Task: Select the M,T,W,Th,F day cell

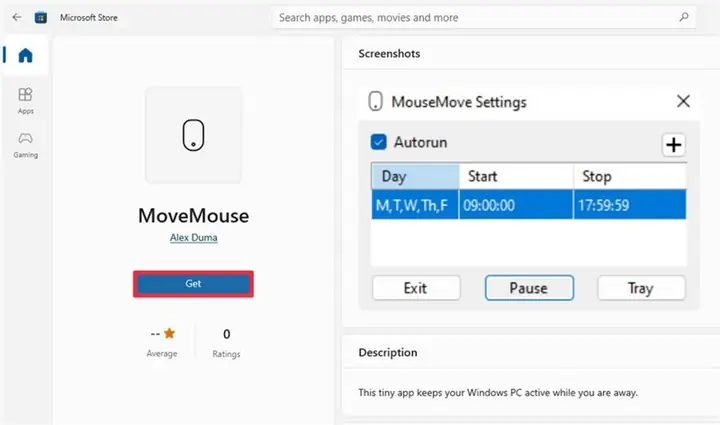Action: click(x=415, y=205)
